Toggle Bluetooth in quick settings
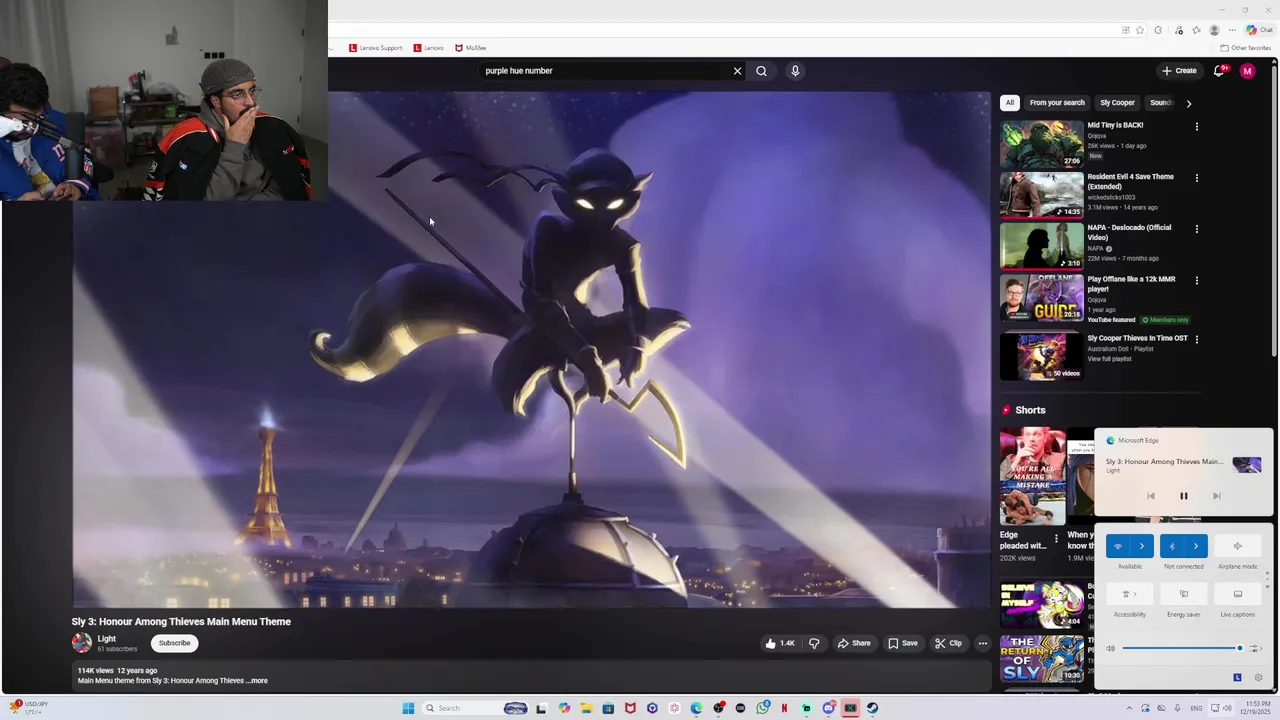Image resolution: width=1280 pixels, height=720 pixels. click(x=1172, y=546)
